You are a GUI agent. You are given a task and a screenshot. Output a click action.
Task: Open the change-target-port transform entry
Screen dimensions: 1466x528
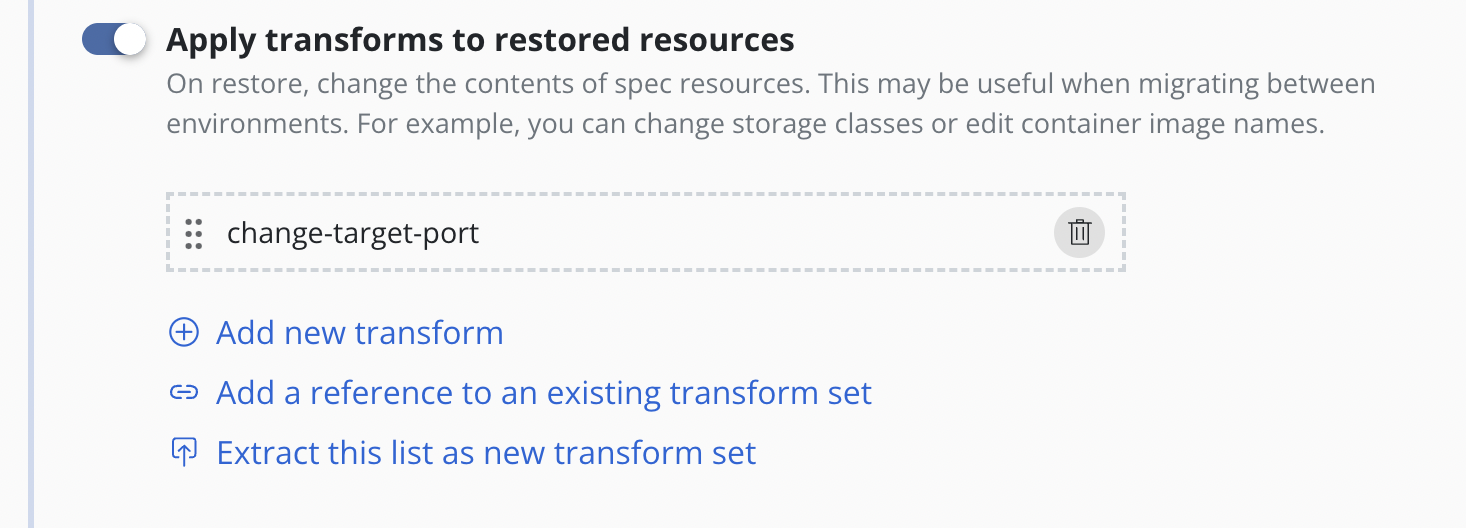tap(353, 233)
